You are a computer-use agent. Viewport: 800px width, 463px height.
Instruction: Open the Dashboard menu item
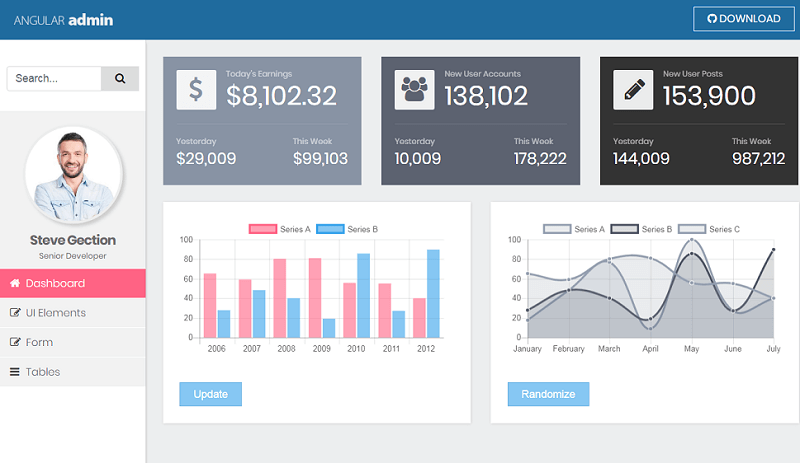point(72,283)
